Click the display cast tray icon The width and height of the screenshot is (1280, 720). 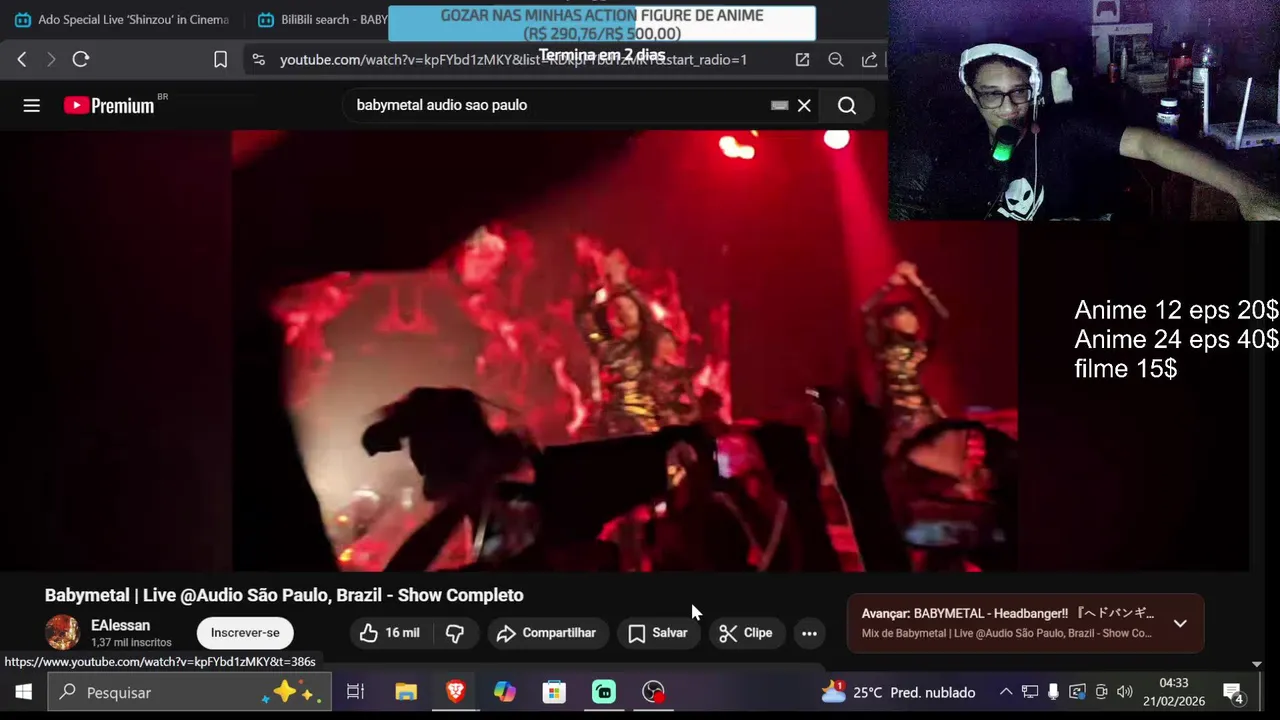[1077, 692]
